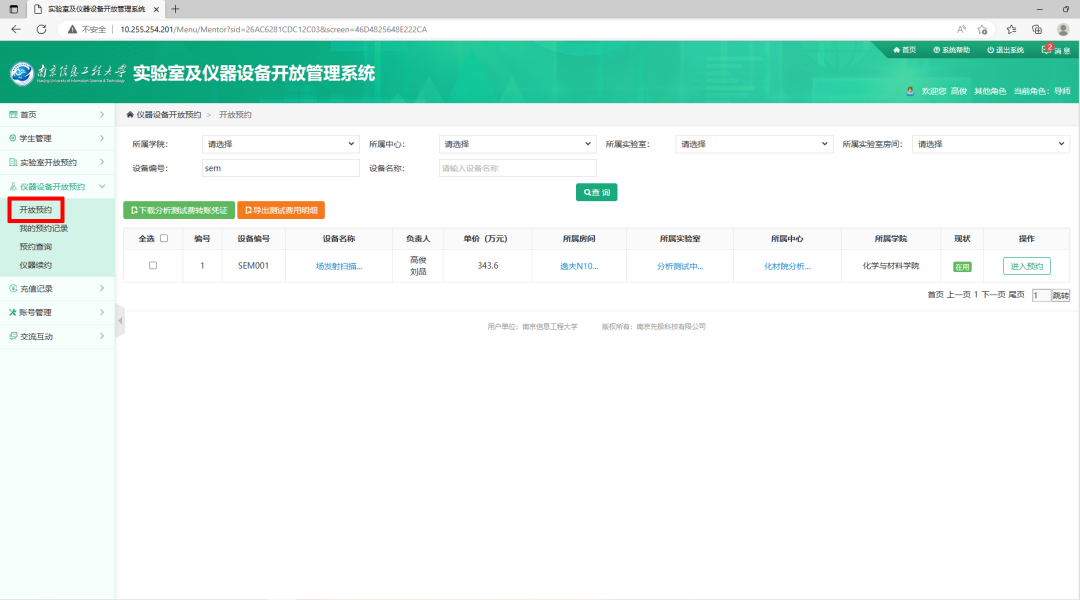1080x600 pixels.
Task: Click the university logo in header
Action: click(21, 73)
